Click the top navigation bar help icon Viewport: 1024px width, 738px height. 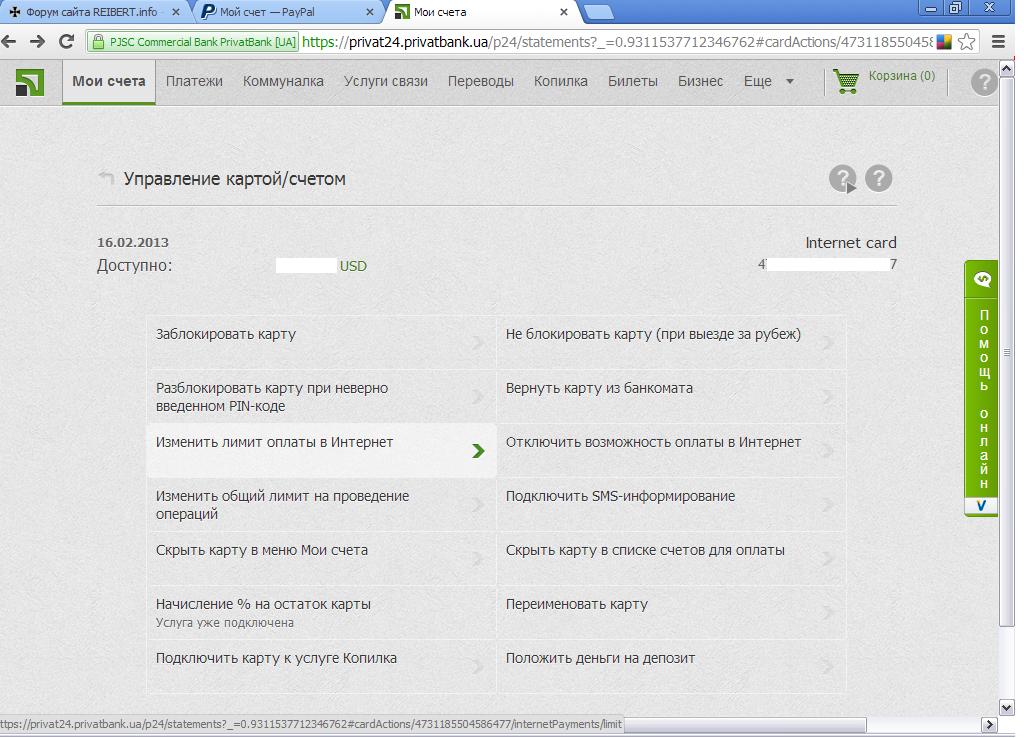point(984,82)
